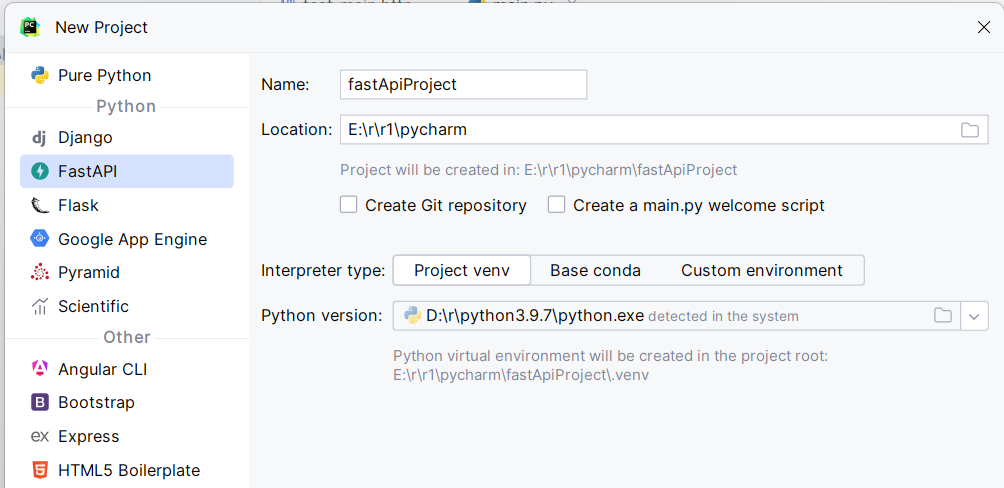Click the dj Django icon
The image size is (1004, 488).
tap(40, 138)
